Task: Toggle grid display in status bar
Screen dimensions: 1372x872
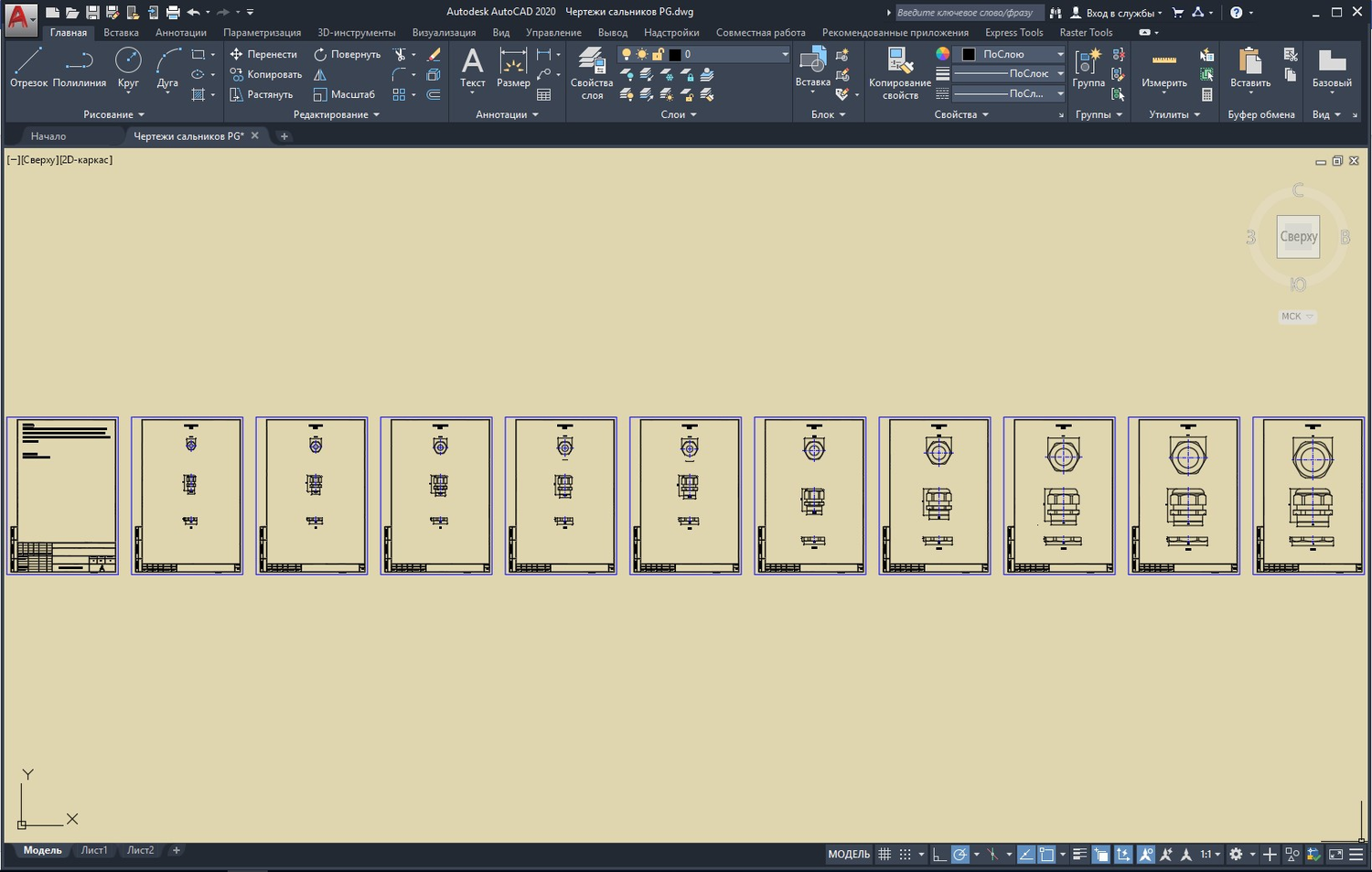Action: [x=884, y=855]
